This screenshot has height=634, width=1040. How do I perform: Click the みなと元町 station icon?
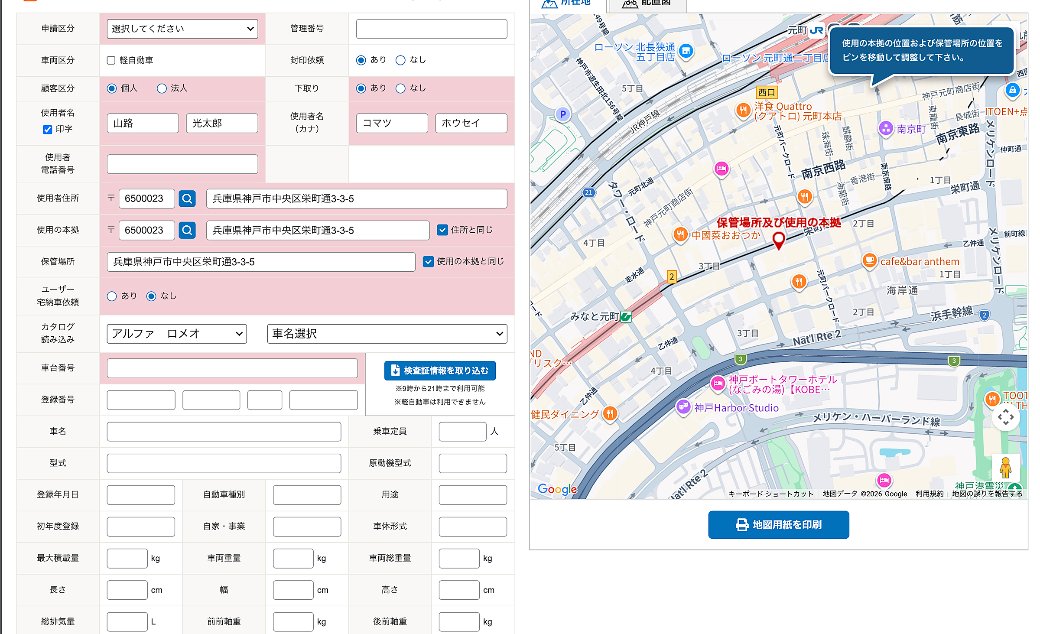click(x=625, y=317)
